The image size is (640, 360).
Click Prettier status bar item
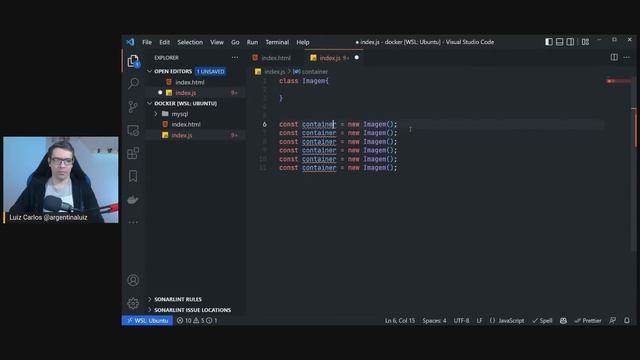click(588, 320)
